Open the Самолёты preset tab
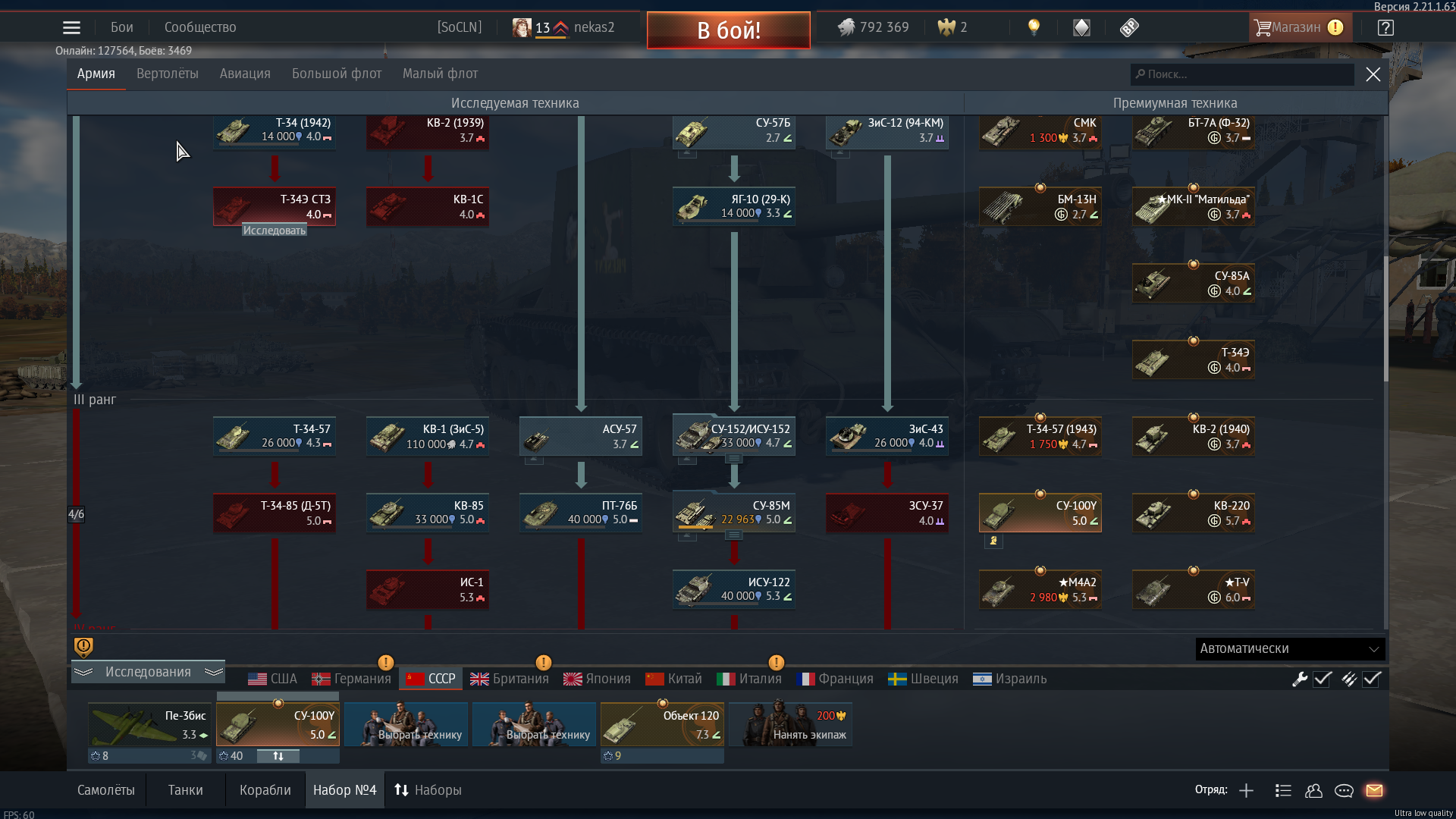This screenshot has height=819, width=1456. point(106,790)
